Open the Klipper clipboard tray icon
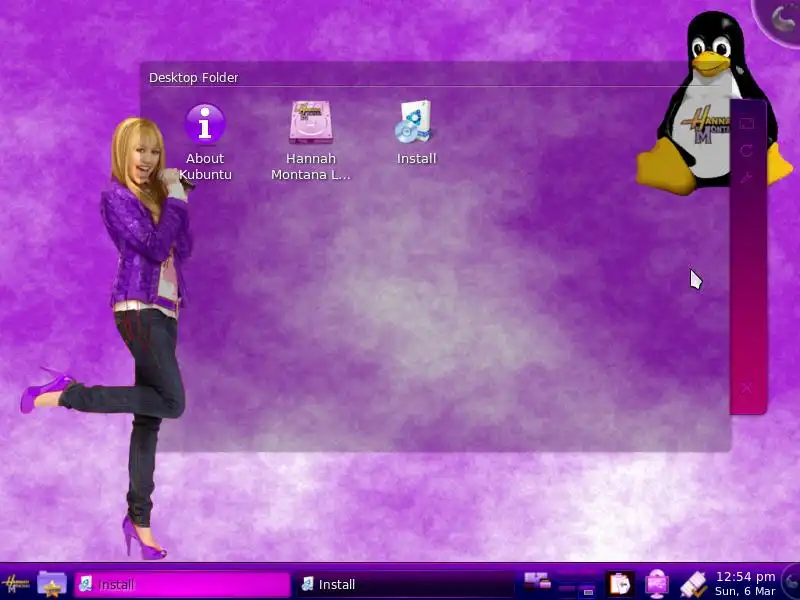This screenshot has width=800, height=600. point(620,584)
